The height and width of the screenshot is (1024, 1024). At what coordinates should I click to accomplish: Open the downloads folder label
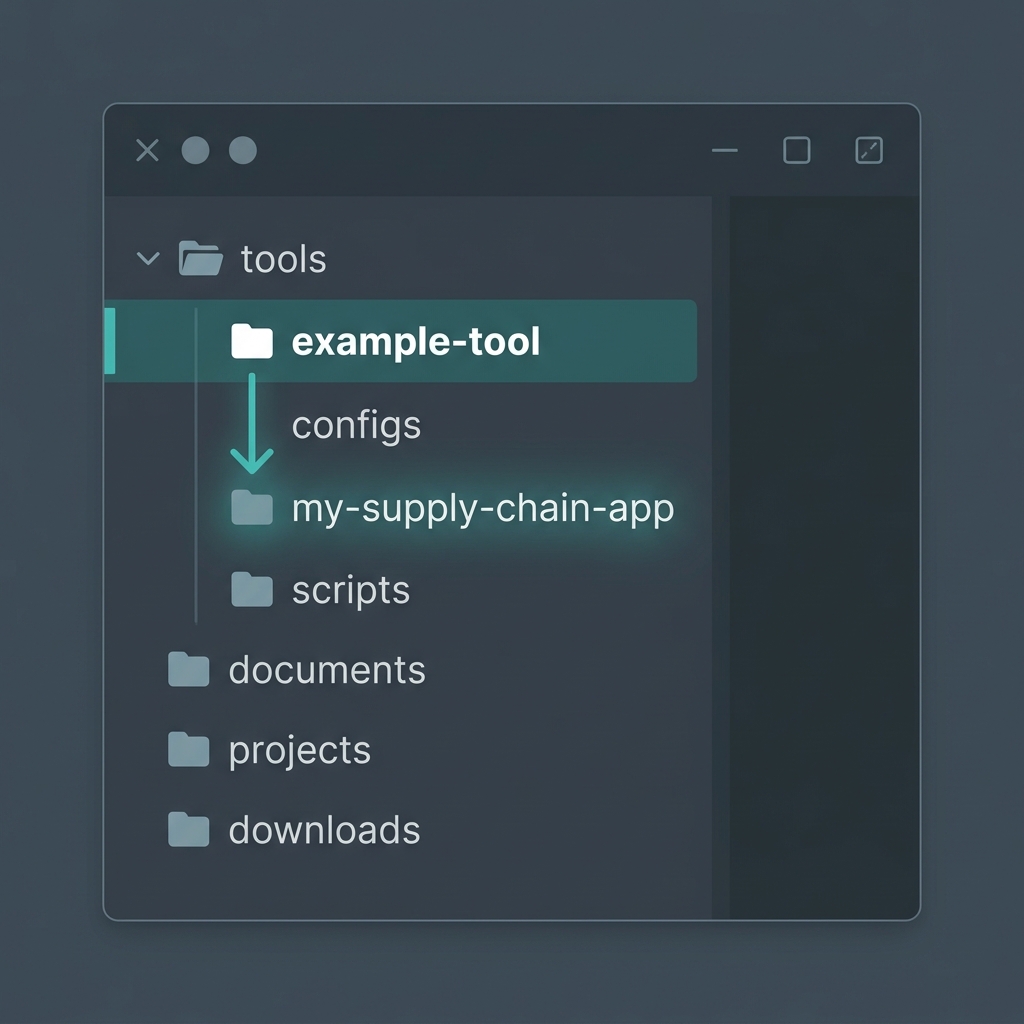click(x=325, y=830)
